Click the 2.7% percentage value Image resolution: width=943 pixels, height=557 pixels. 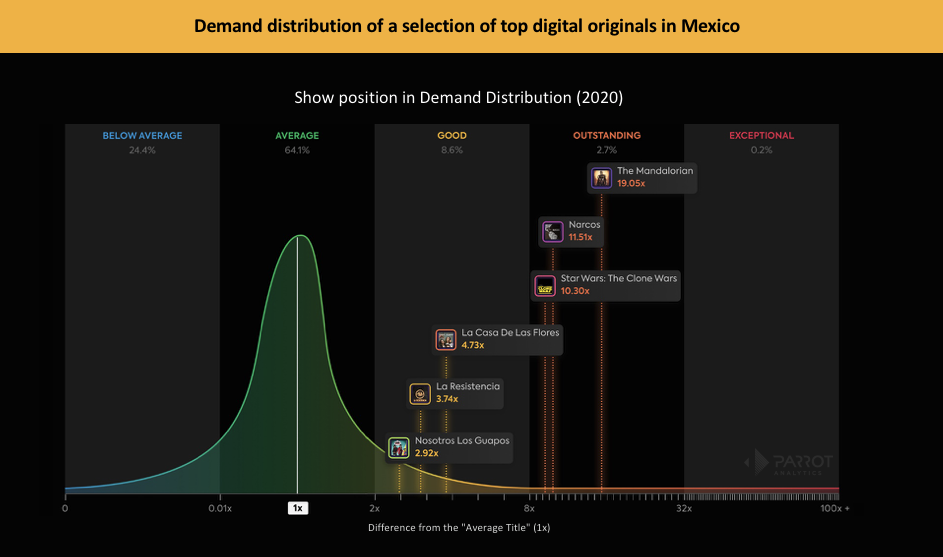click(x=607, y=150)
